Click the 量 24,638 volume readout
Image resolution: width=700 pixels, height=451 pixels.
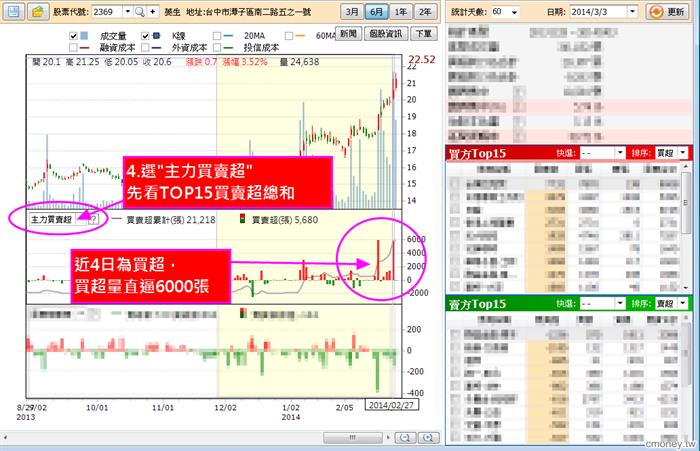(x=300, y=62)
